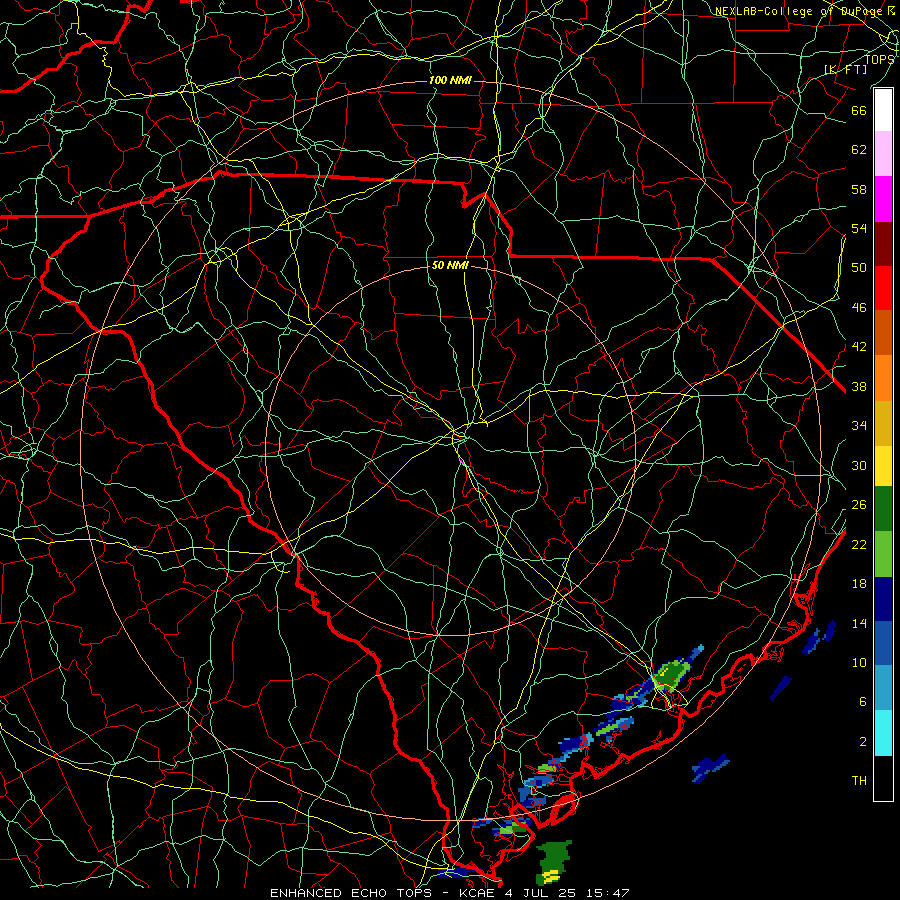The width and height of the screenshot is (900, 900).
Task: Click the dark orange 46 kft swatch
Action: 883,333
